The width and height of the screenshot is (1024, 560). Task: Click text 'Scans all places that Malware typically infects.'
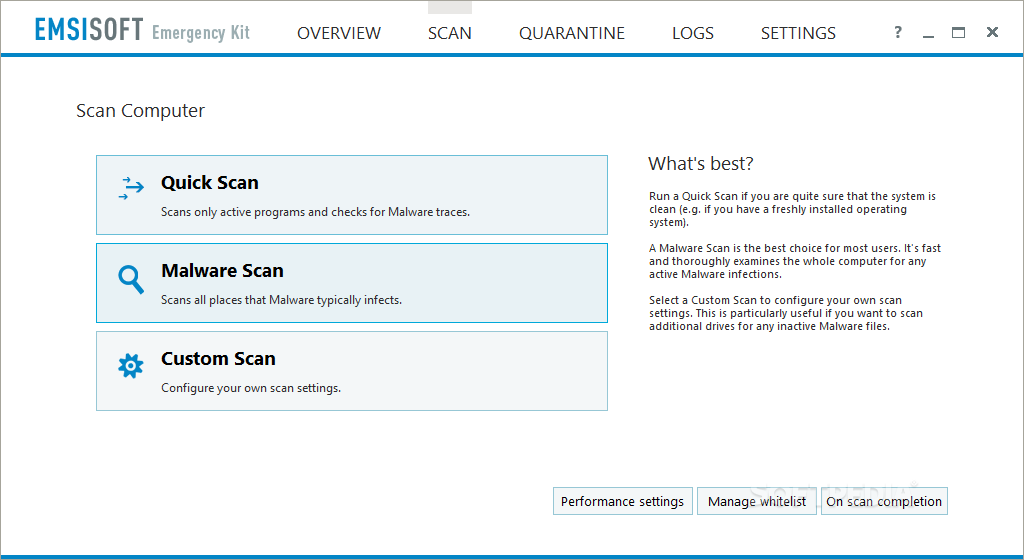tap(281, 300)
